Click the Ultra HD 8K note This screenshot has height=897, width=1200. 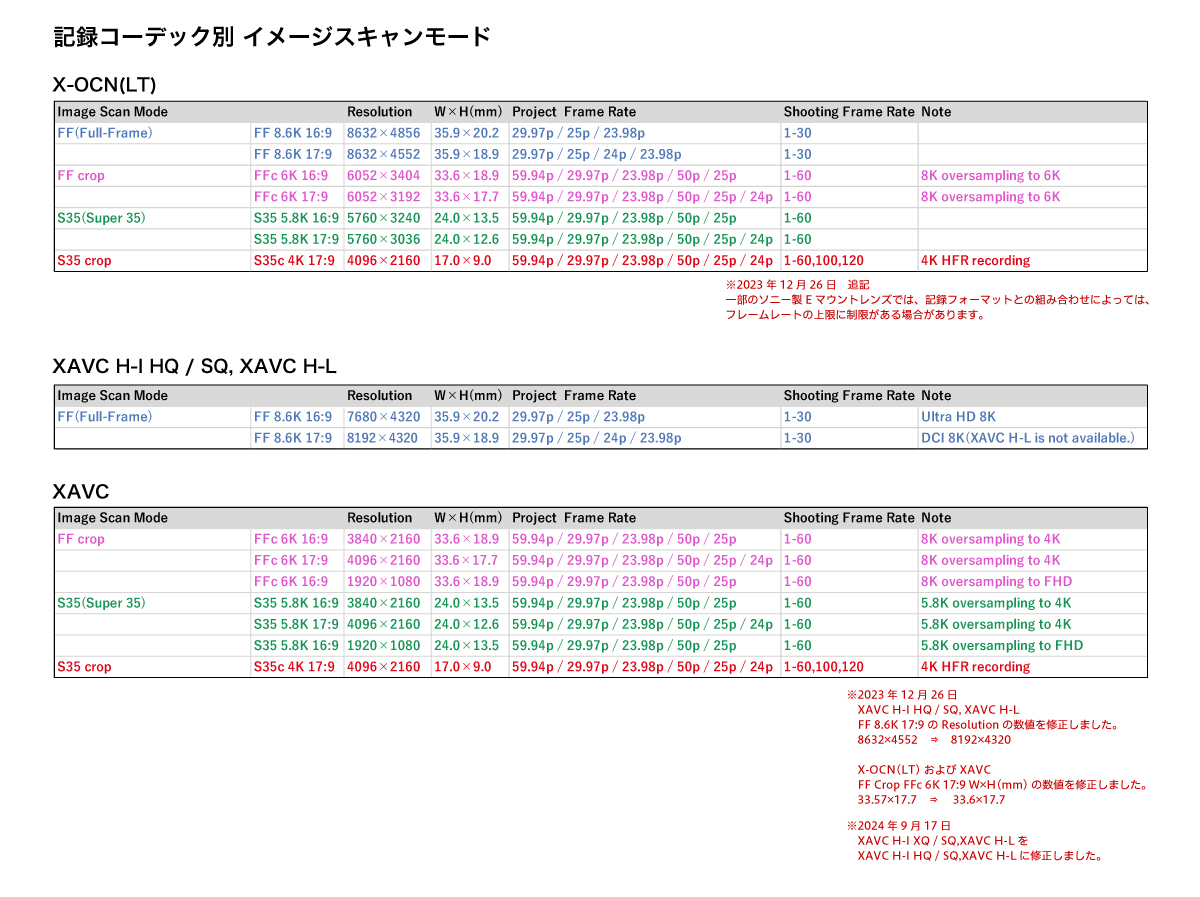pos(958,417)
